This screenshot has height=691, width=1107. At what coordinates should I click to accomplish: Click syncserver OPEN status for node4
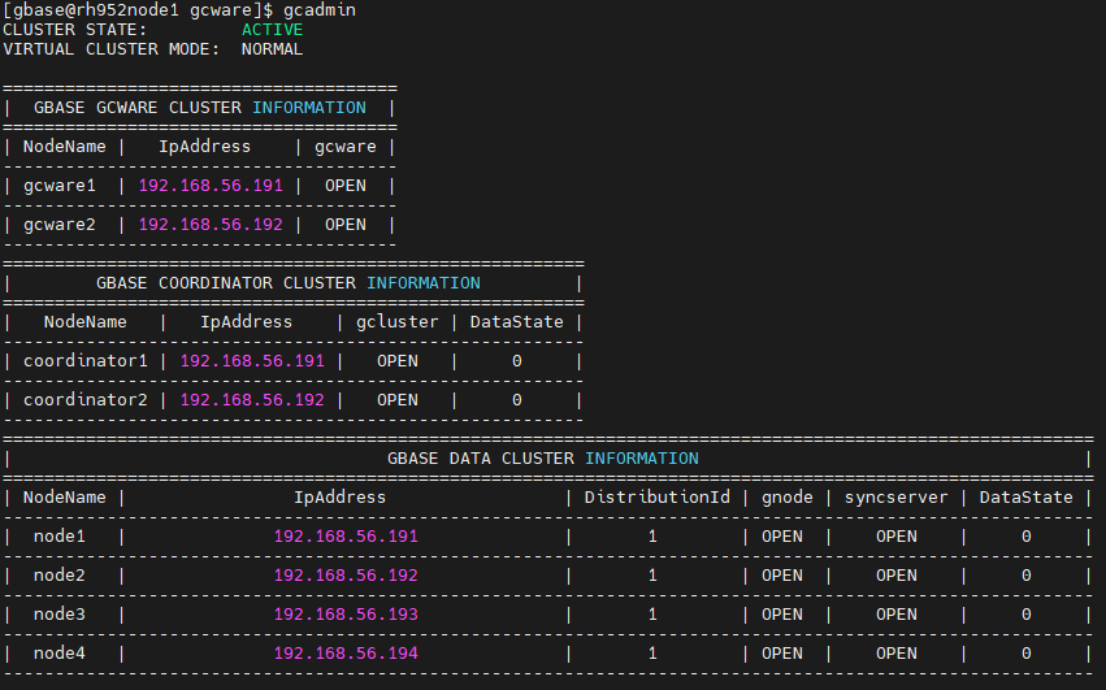896,653
